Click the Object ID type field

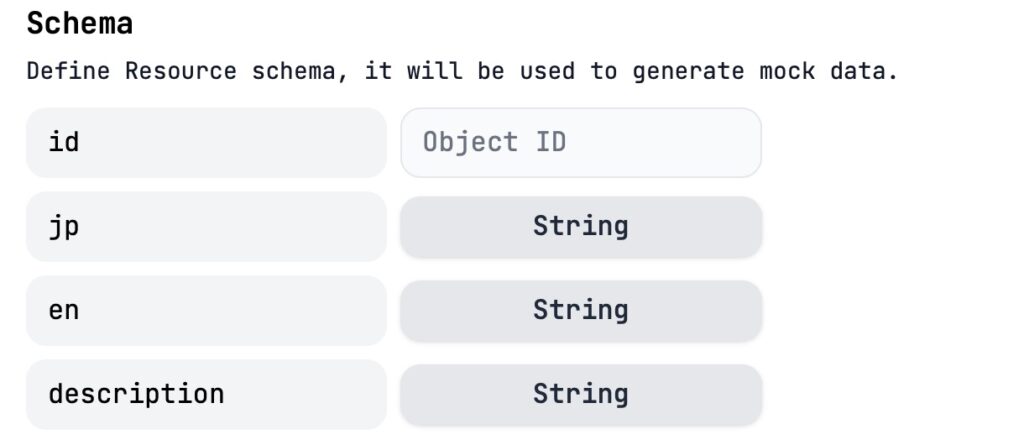pyautogui.click(x=580, y=143)
